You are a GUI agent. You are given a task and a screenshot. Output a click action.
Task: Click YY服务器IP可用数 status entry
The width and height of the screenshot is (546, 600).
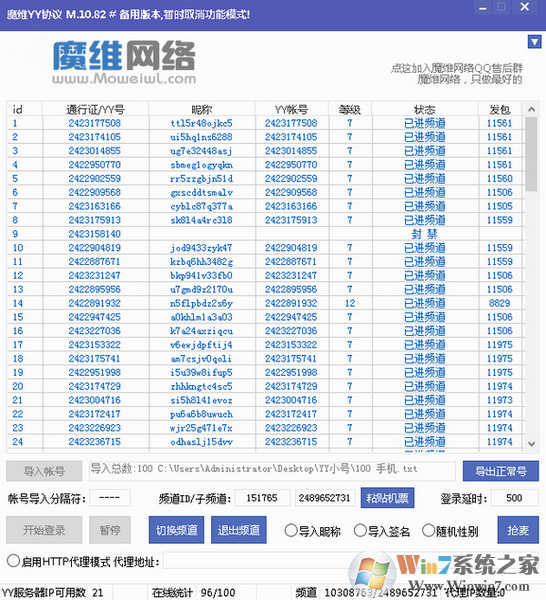[x=52, y=593]
